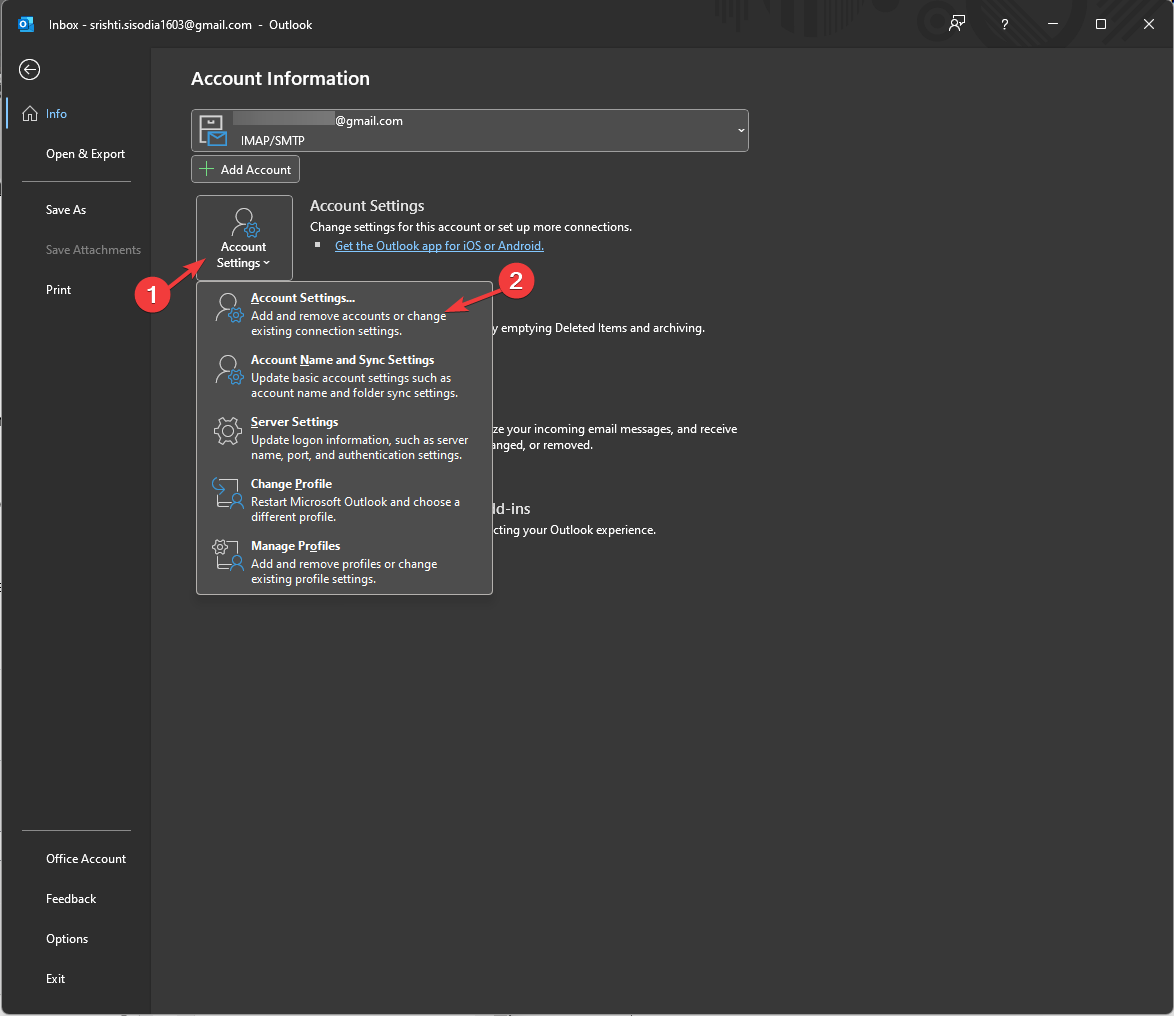Click the Manage Profiles icon
The height and width of the screenshot is (1016, 1174).
point(226,557)
